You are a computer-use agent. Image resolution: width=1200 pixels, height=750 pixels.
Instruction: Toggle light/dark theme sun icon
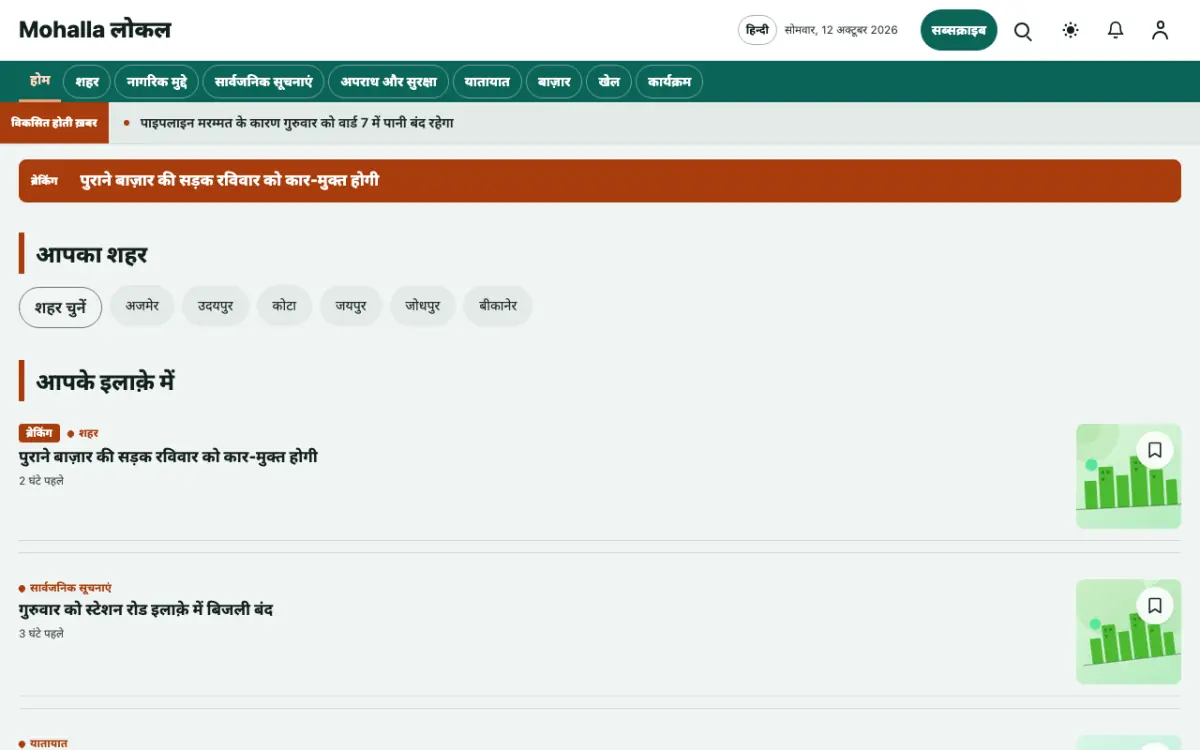1071,31
